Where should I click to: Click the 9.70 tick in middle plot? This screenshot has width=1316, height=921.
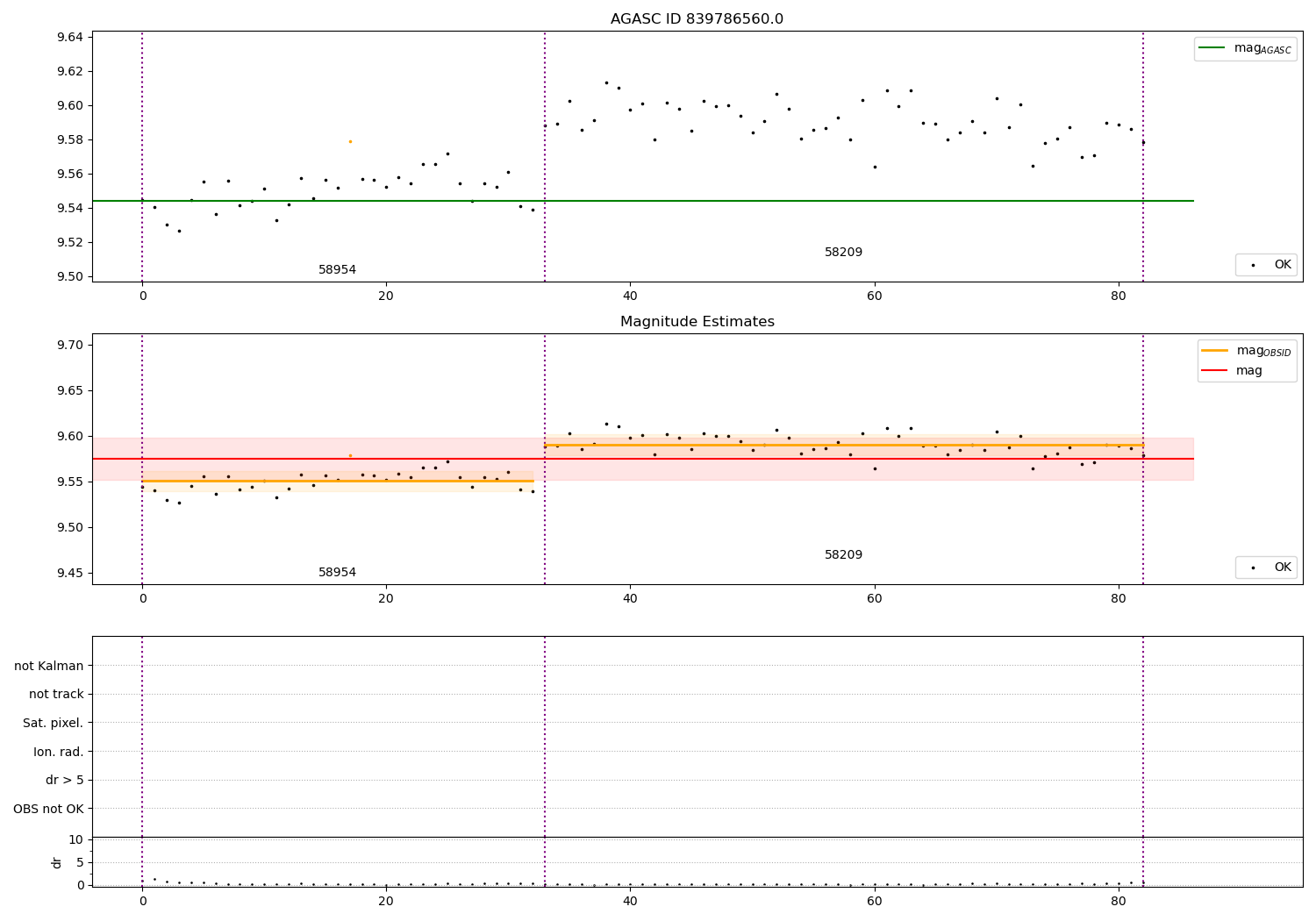point(70,345)
